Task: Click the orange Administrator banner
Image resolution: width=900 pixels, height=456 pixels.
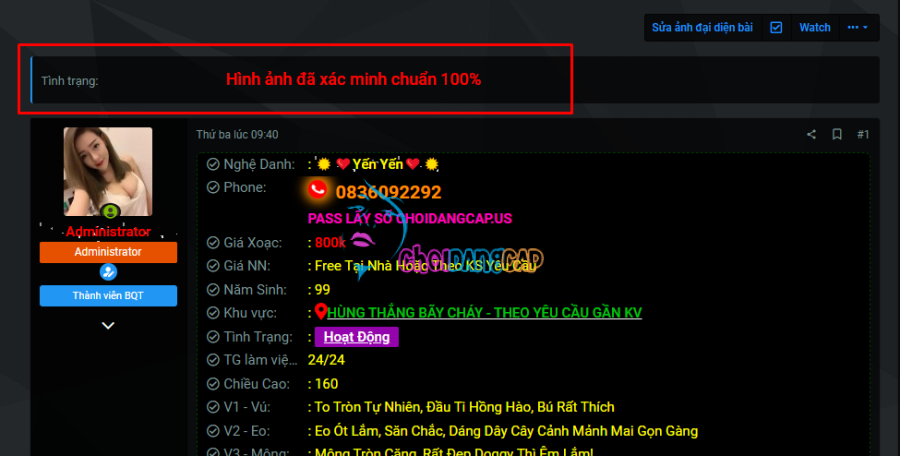Action: pos(108,252)
